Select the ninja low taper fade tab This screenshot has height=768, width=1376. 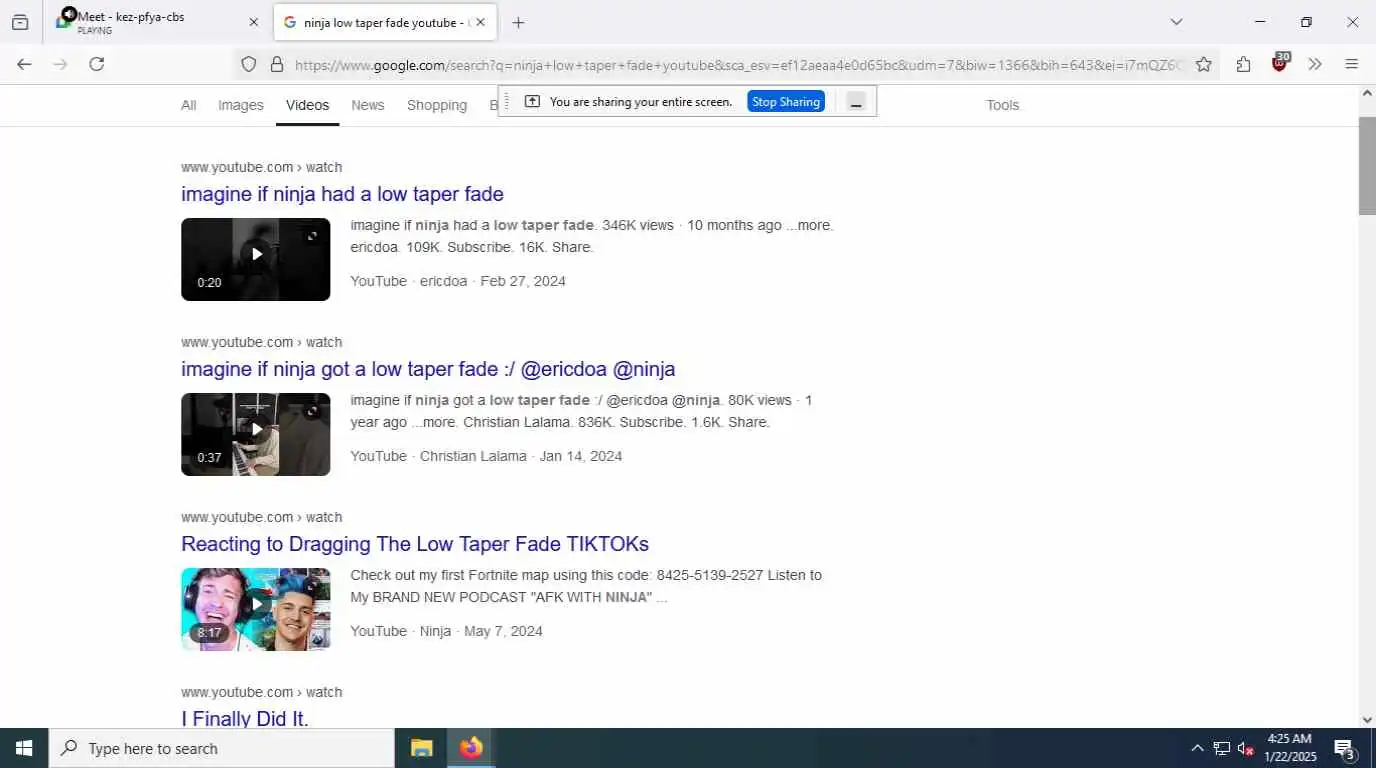384,22
